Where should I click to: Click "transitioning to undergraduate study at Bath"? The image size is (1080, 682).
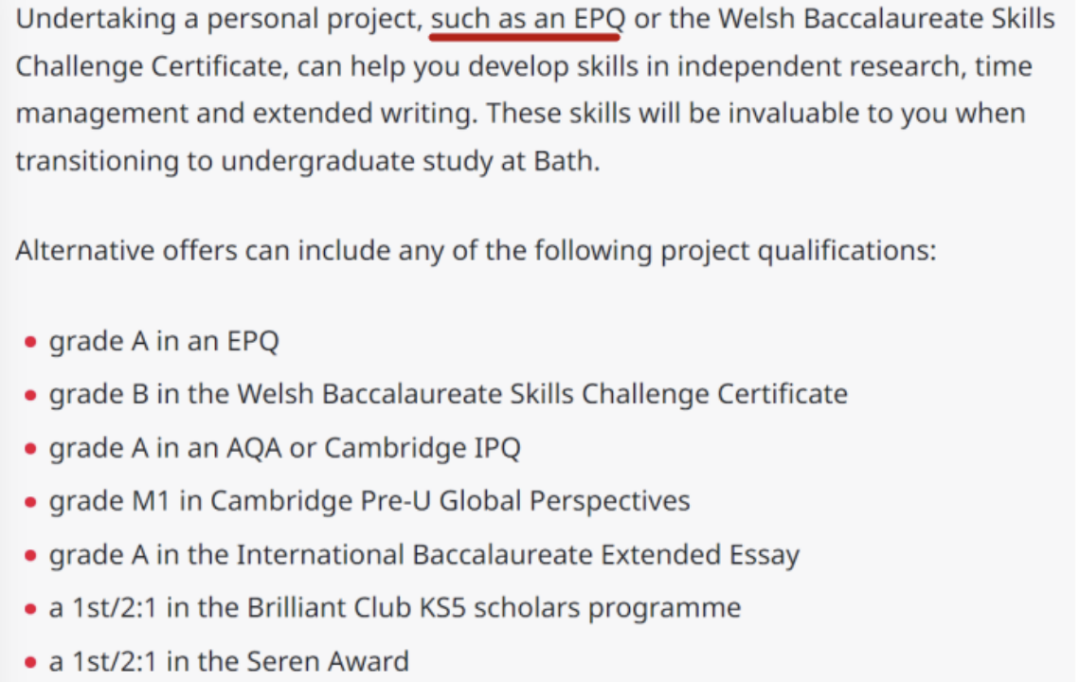[305, 161]
